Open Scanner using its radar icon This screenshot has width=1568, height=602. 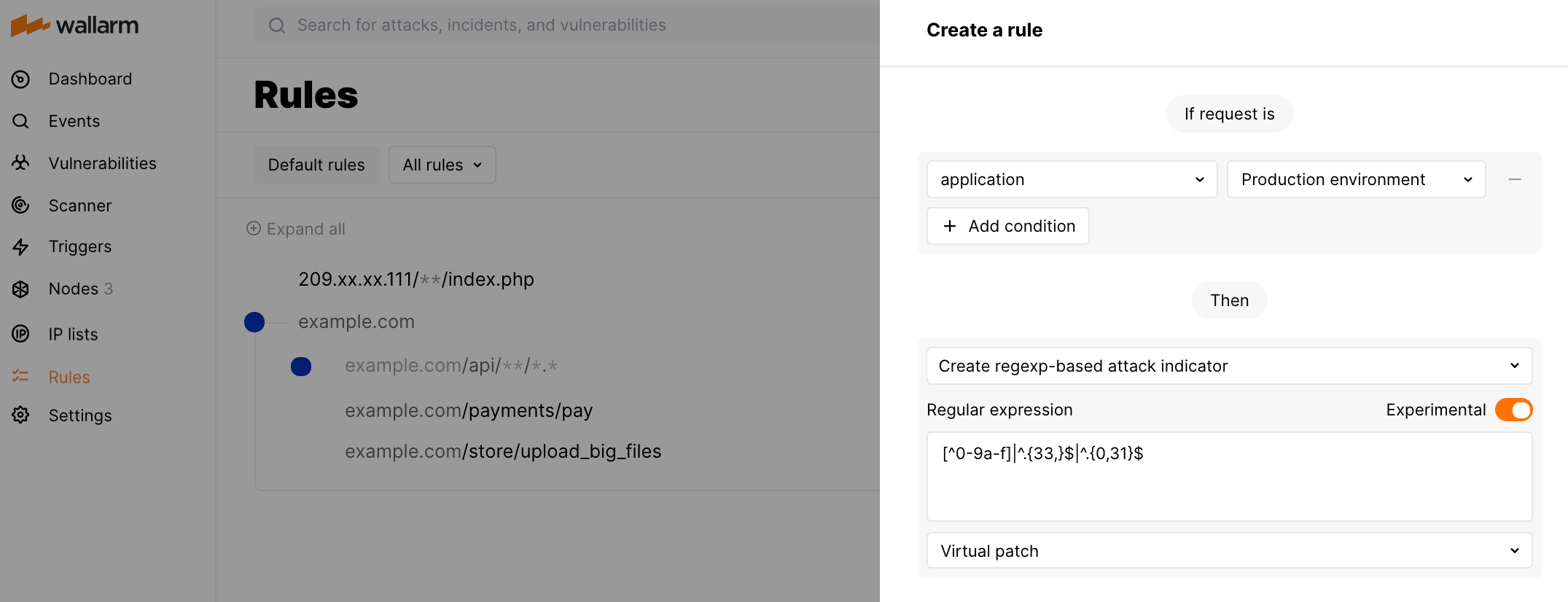click(x=21, y=206)
